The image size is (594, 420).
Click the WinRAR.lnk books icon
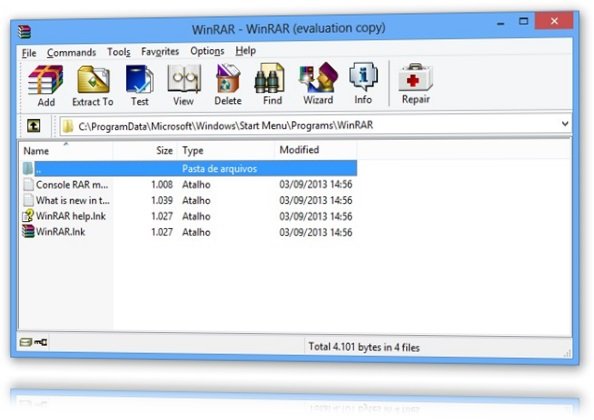pos(28,231)
